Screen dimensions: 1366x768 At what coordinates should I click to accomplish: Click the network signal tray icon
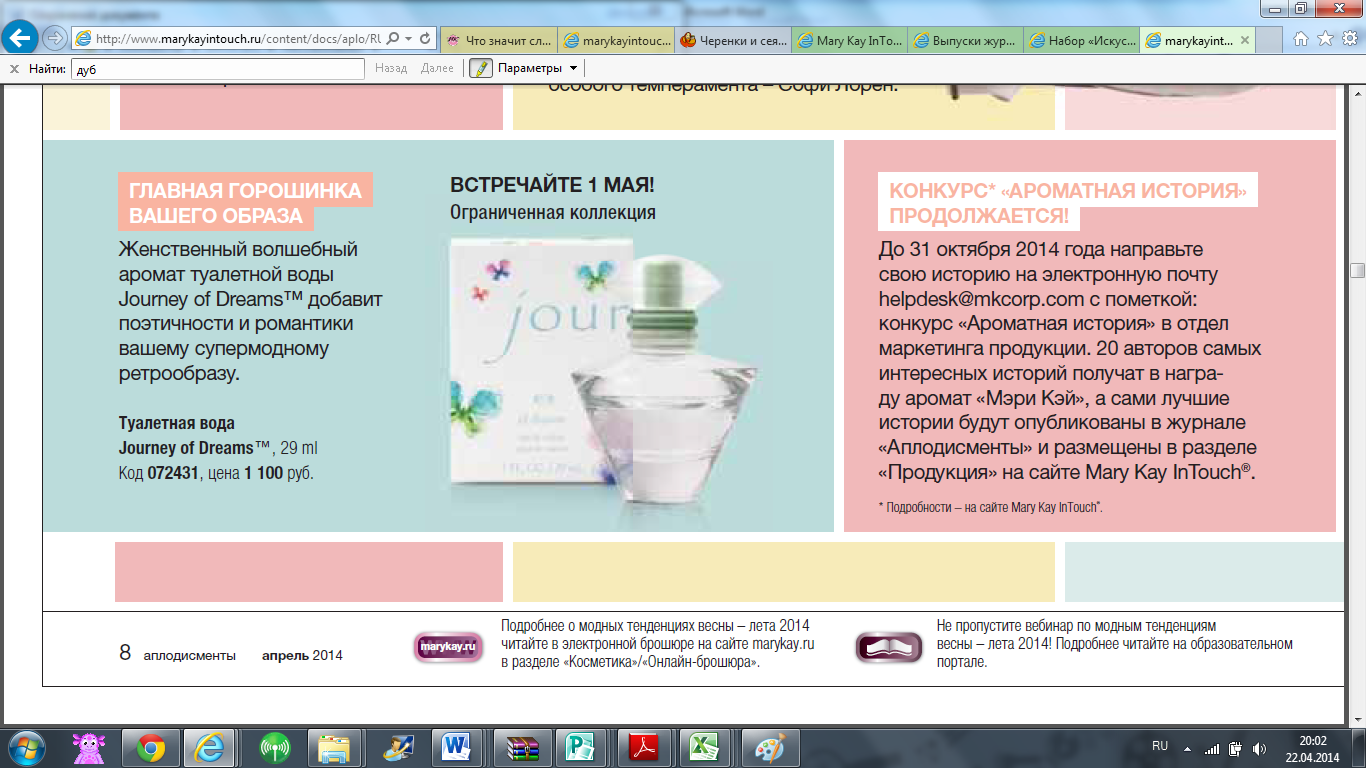pyautogui.click(x=1212, y=748)
